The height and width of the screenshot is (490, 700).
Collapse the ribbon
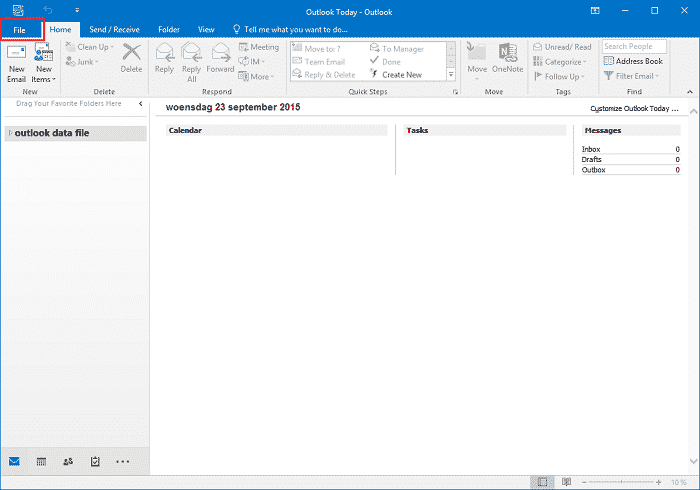(690, 91)
